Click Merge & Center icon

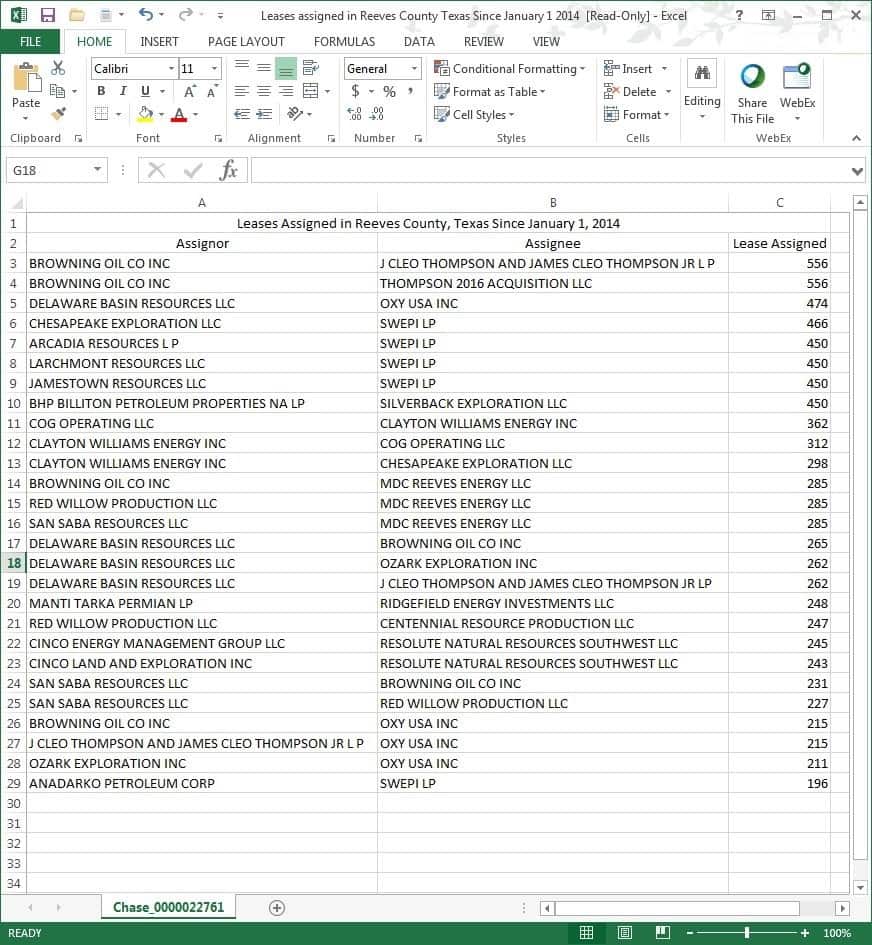310,91
